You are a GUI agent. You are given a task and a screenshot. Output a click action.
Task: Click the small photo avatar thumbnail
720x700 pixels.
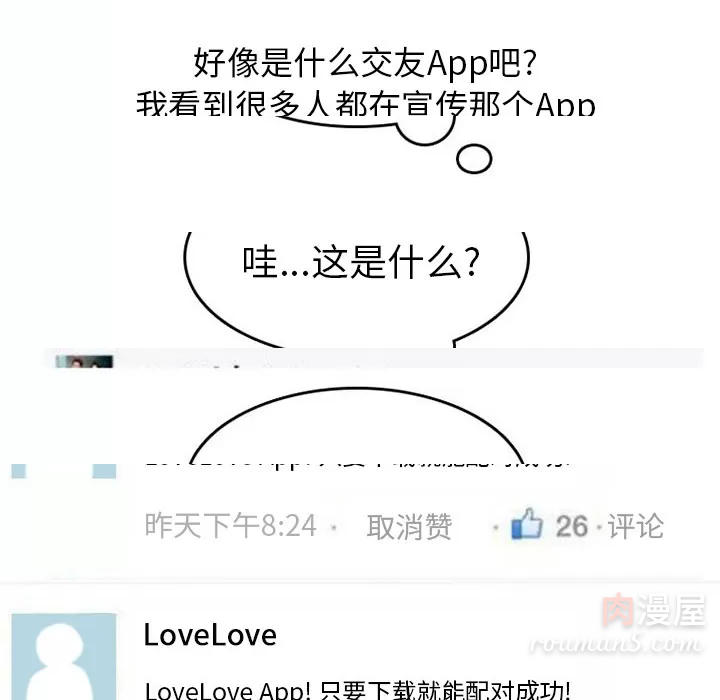84,362
